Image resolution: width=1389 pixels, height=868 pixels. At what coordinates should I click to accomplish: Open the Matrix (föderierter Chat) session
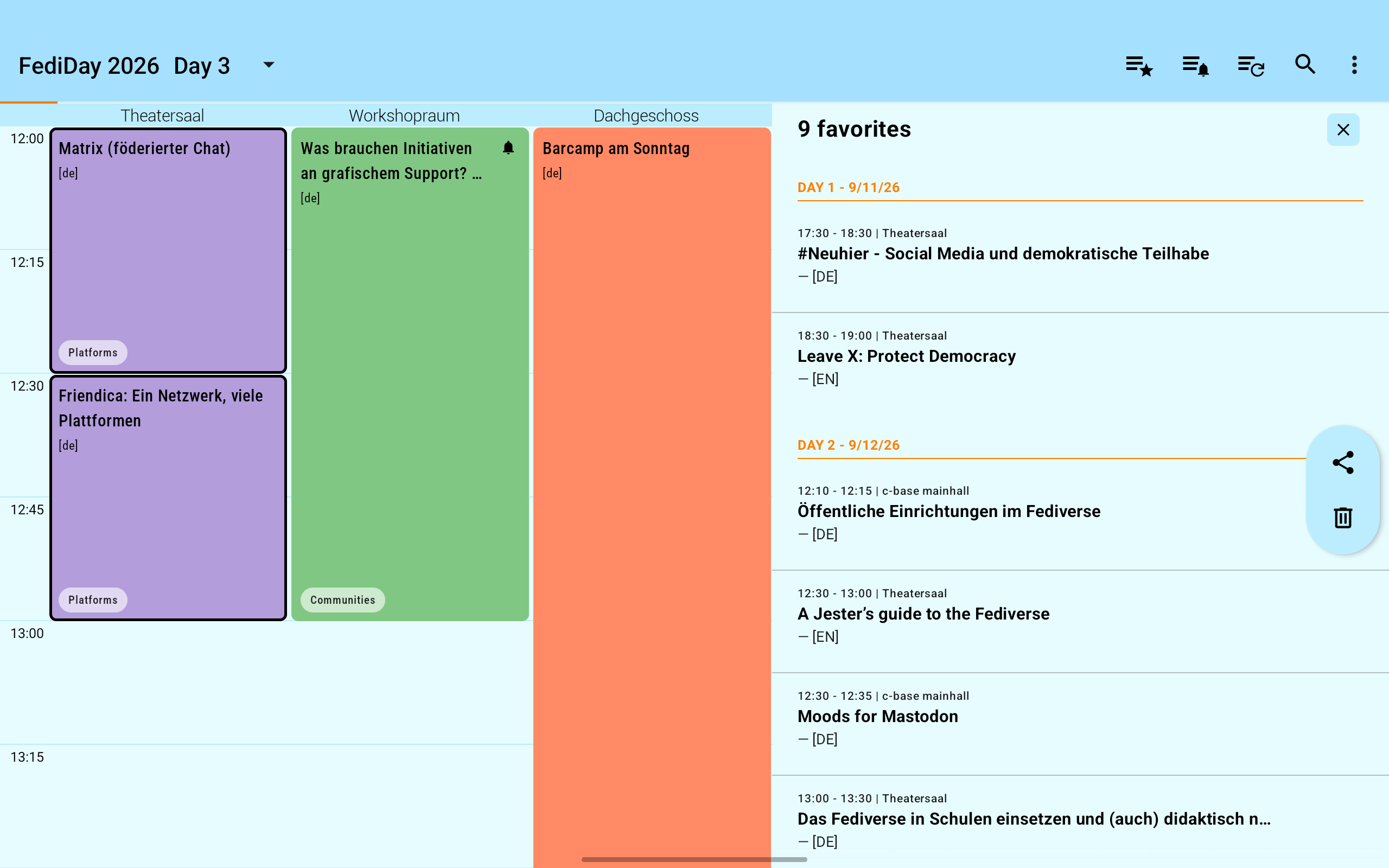coord(168,250)
